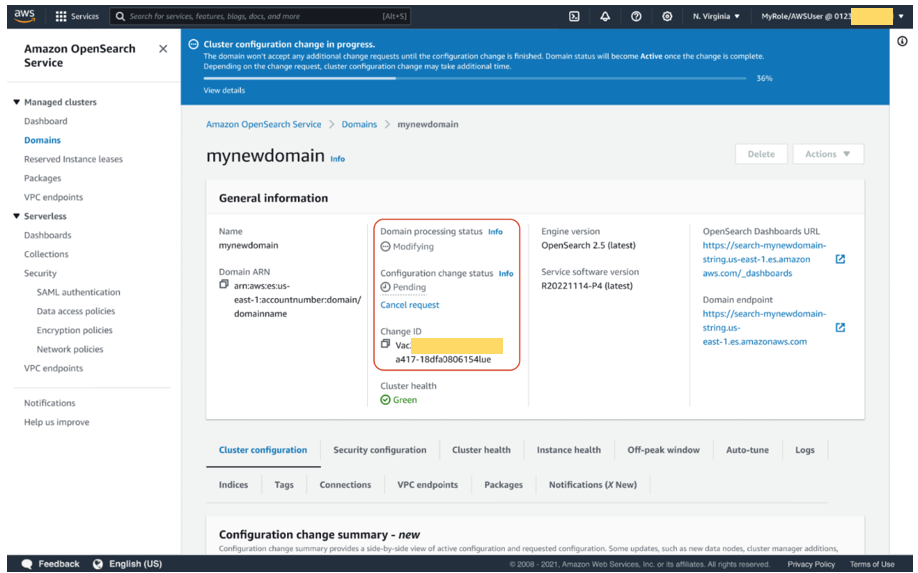Collapse the Managed clusters section
Viewport: 918px width, 573px height.
pyautogui.click(x=16, y=102)
